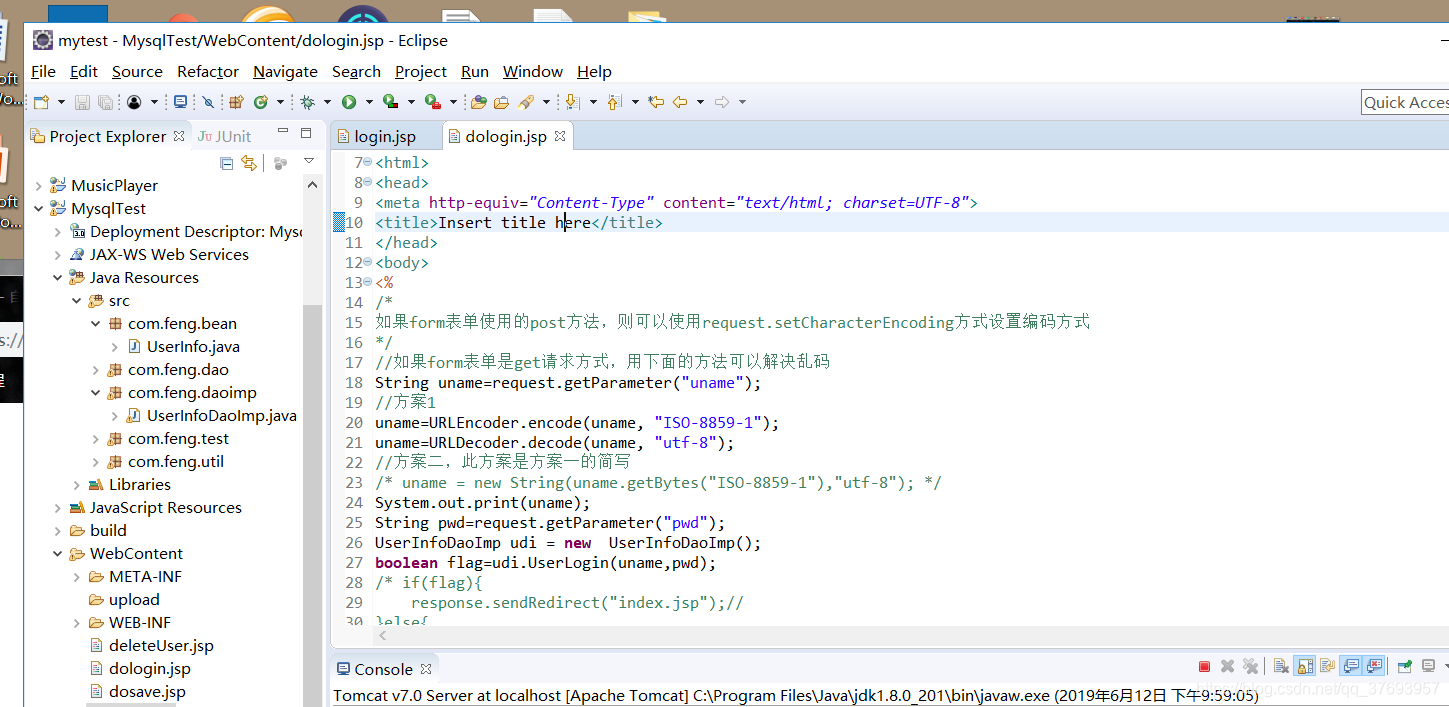Click the Open Type toolbar icon
Viewport: 1449px width, 707px height.
pos(478,102)
